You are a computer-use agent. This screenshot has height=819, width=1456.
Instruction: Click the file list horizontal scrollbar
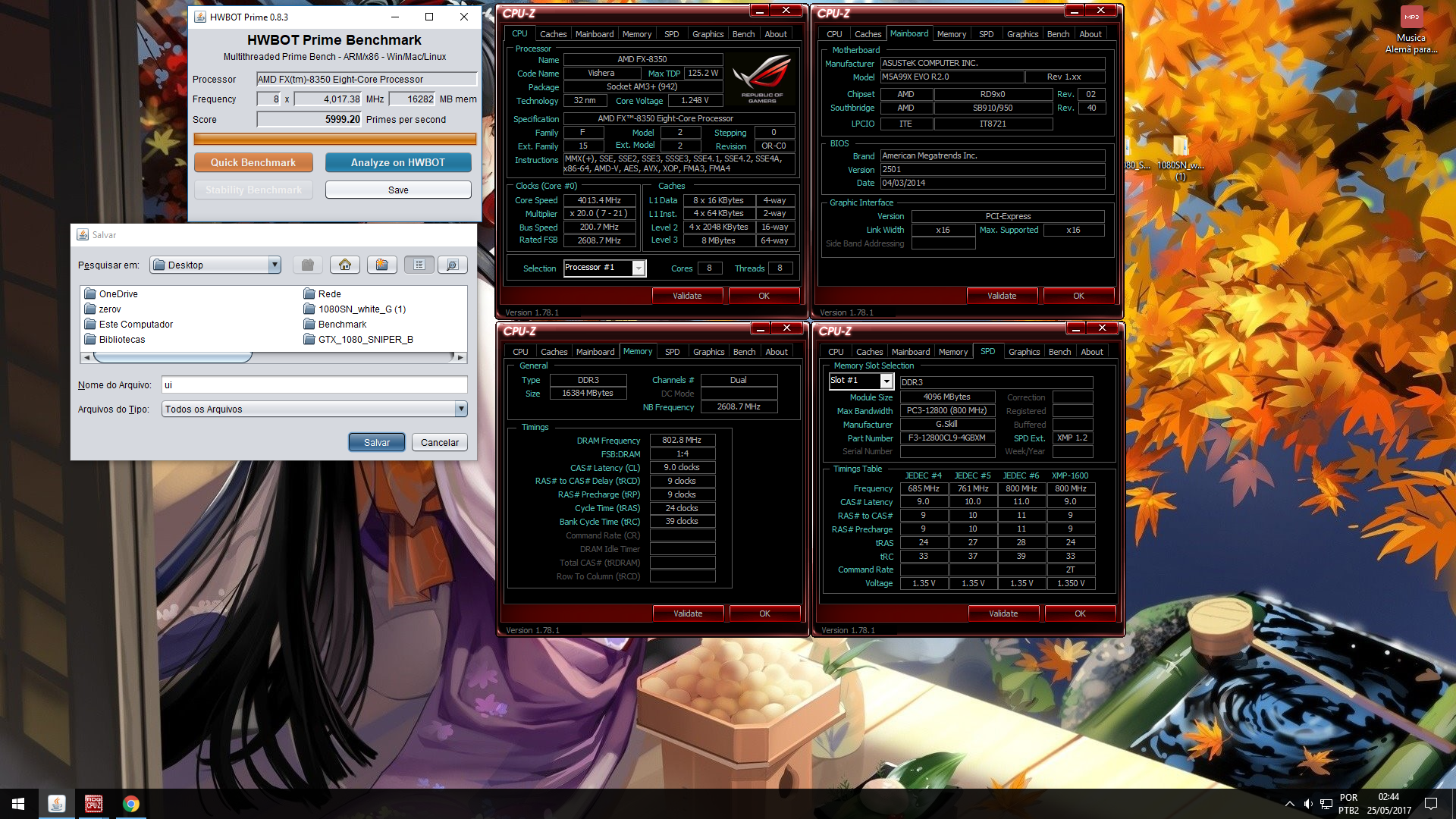(x=272, y=357)
